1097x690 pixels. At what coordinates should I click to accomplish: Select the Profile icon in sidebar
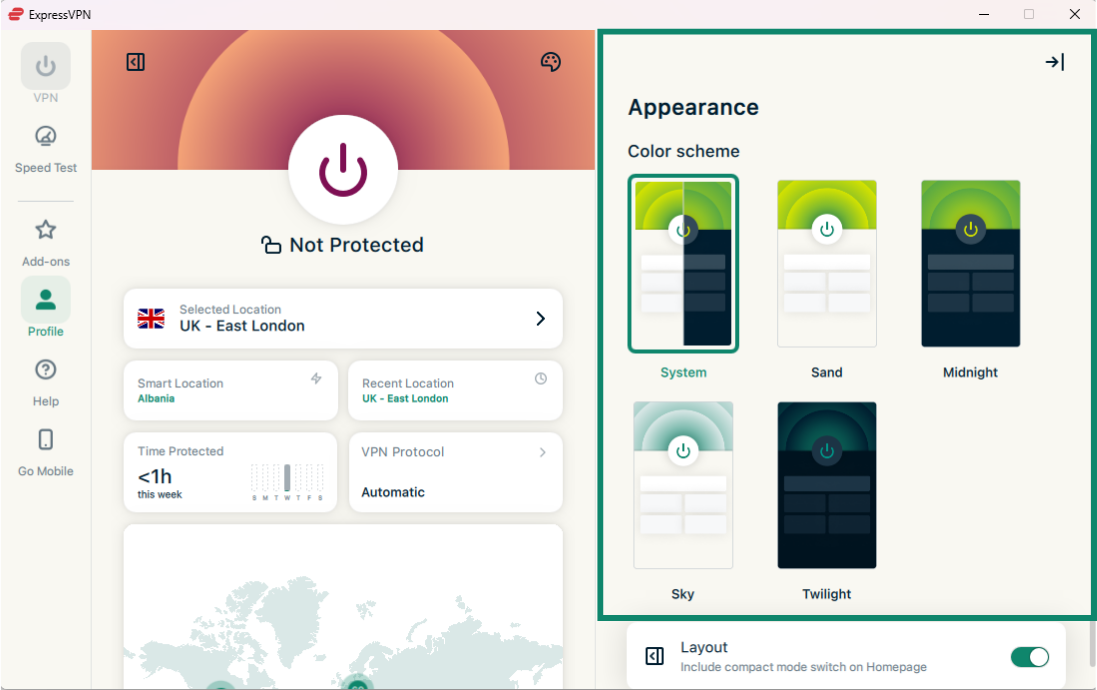tap(45, 300)
